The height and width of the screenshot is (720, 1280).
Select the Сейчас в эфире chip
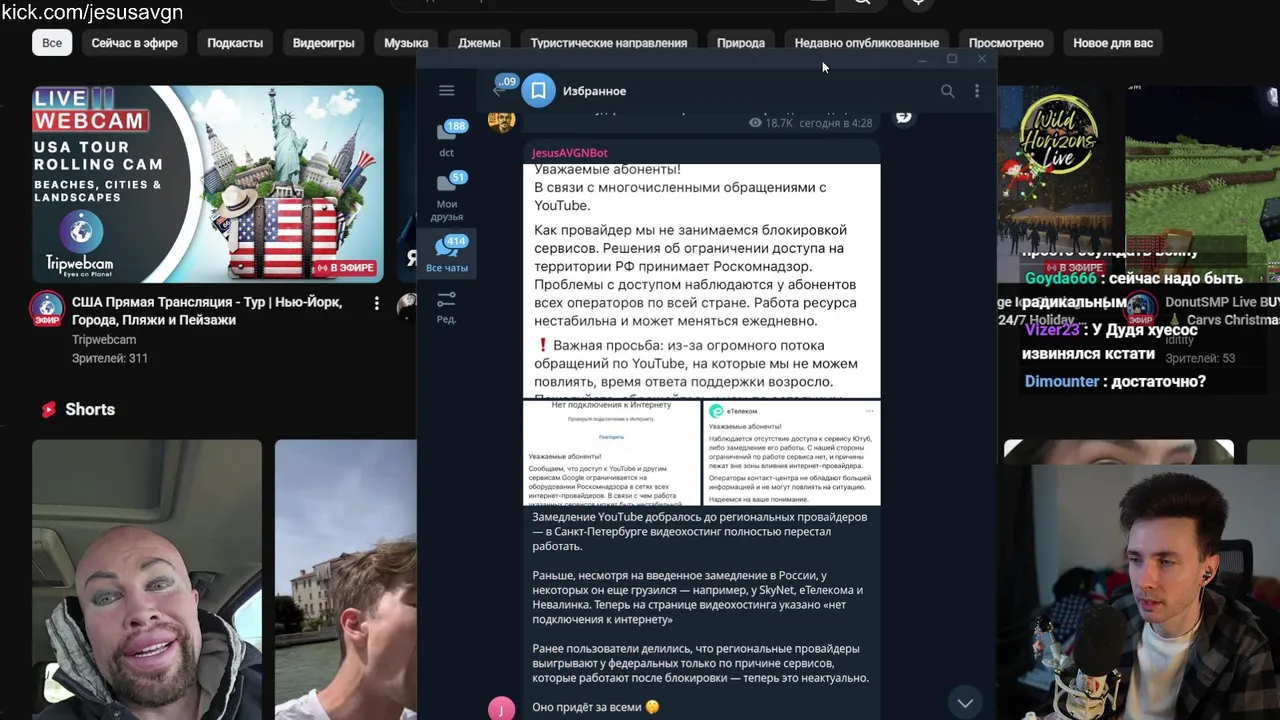135,43
